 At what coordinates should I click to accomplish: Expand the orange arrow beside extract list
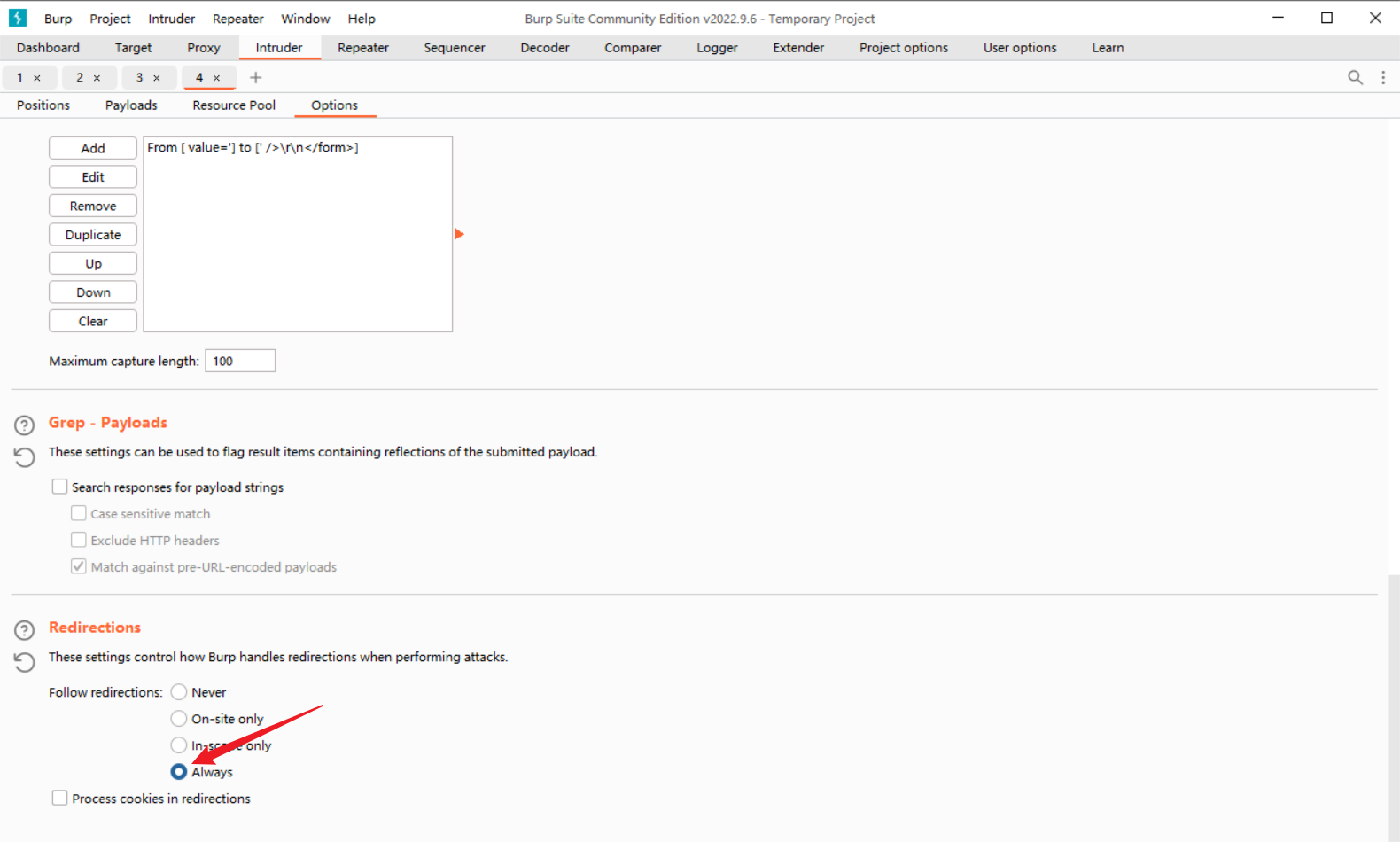(459, 234)
